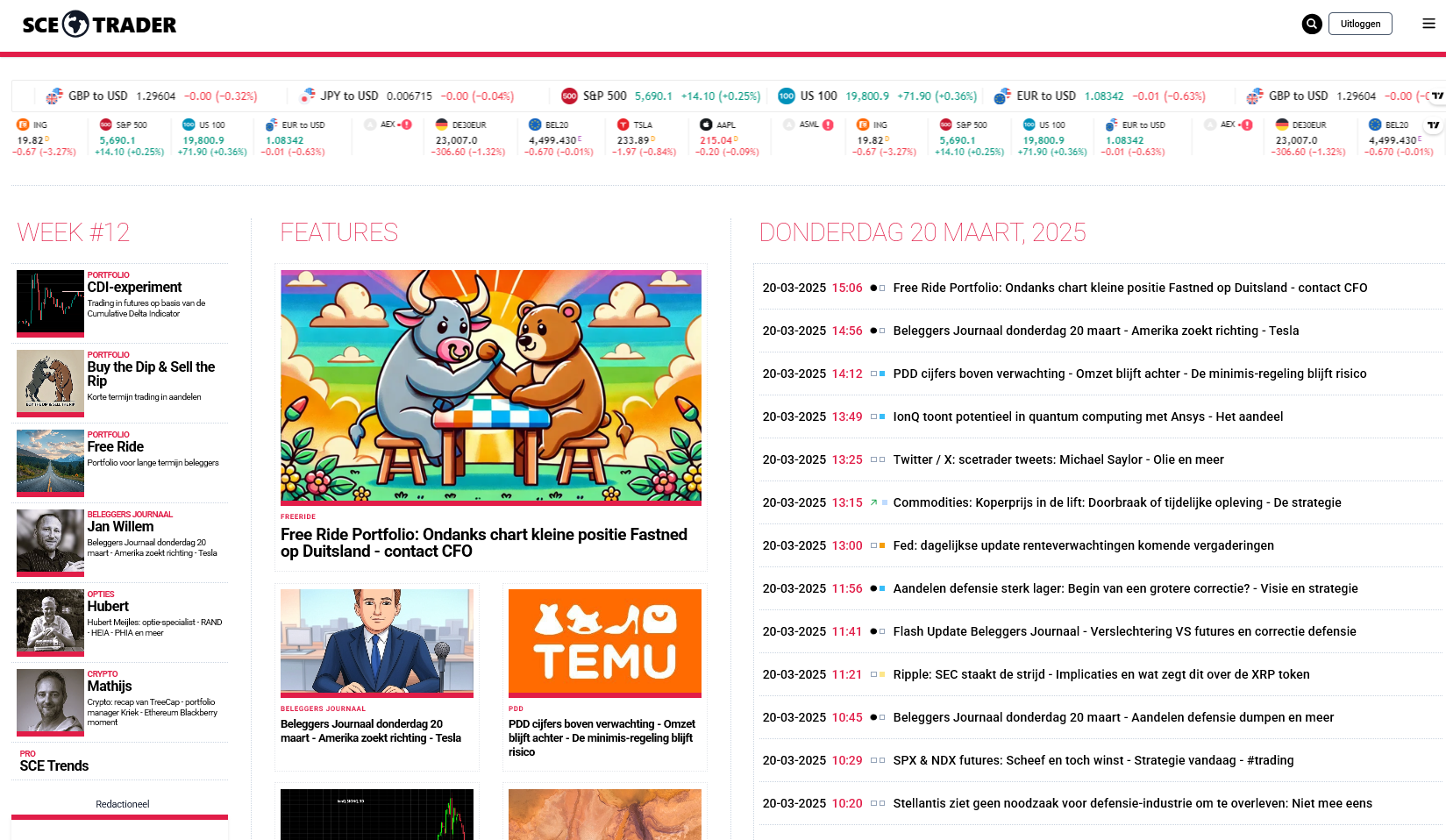Click the Jan Willem portrait photo
Screen dimensions: 1446x840
point(50,542)
